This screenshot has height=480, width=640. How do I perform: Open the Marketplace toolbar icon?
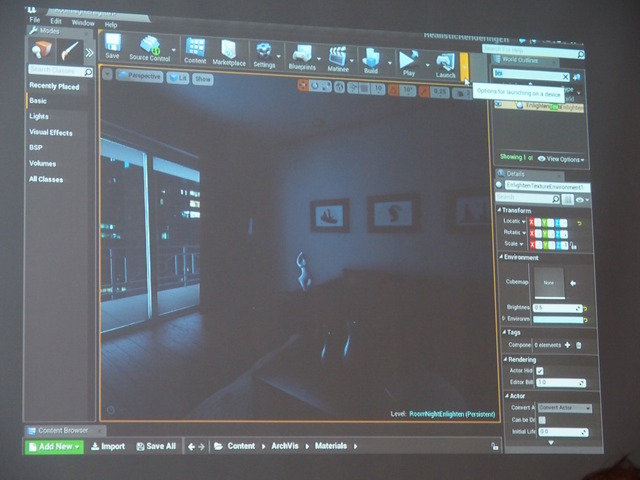click(x=228, y=51)
